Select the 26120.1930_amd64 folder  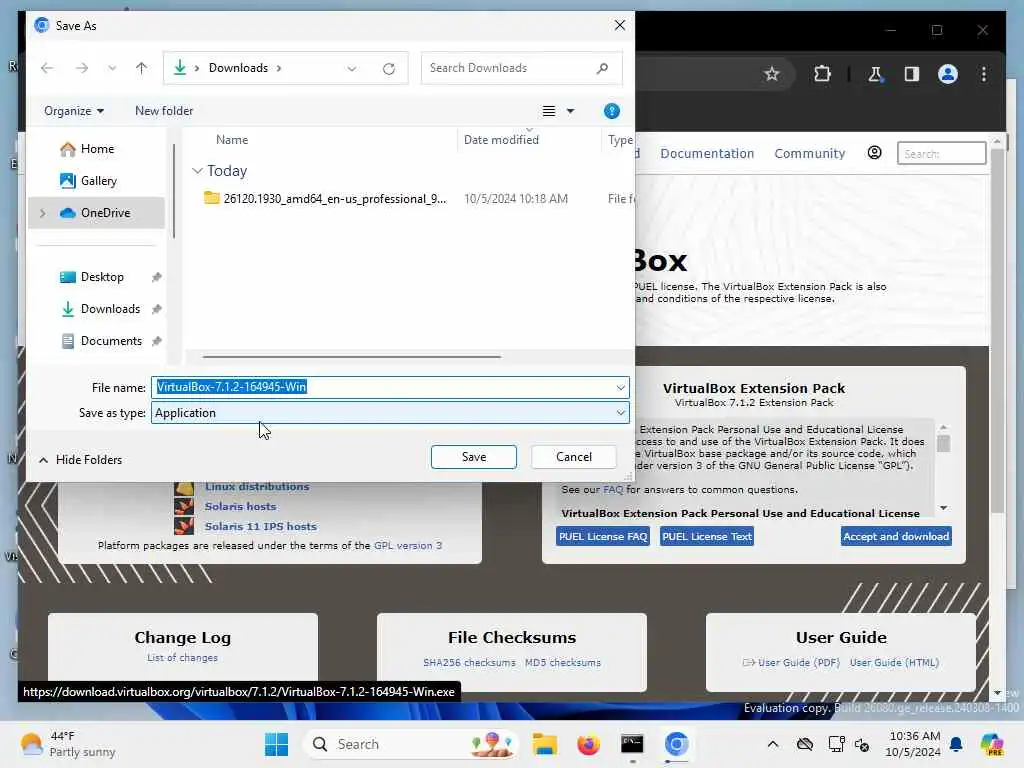tap(325, 199)
